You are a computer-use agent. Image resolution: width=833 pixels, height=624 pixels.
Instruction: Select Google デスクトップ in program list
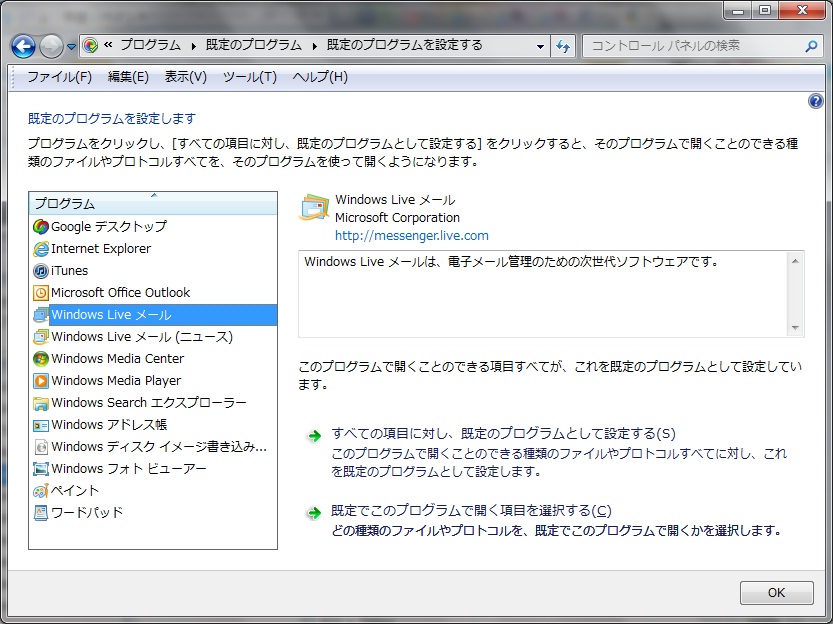109,227
